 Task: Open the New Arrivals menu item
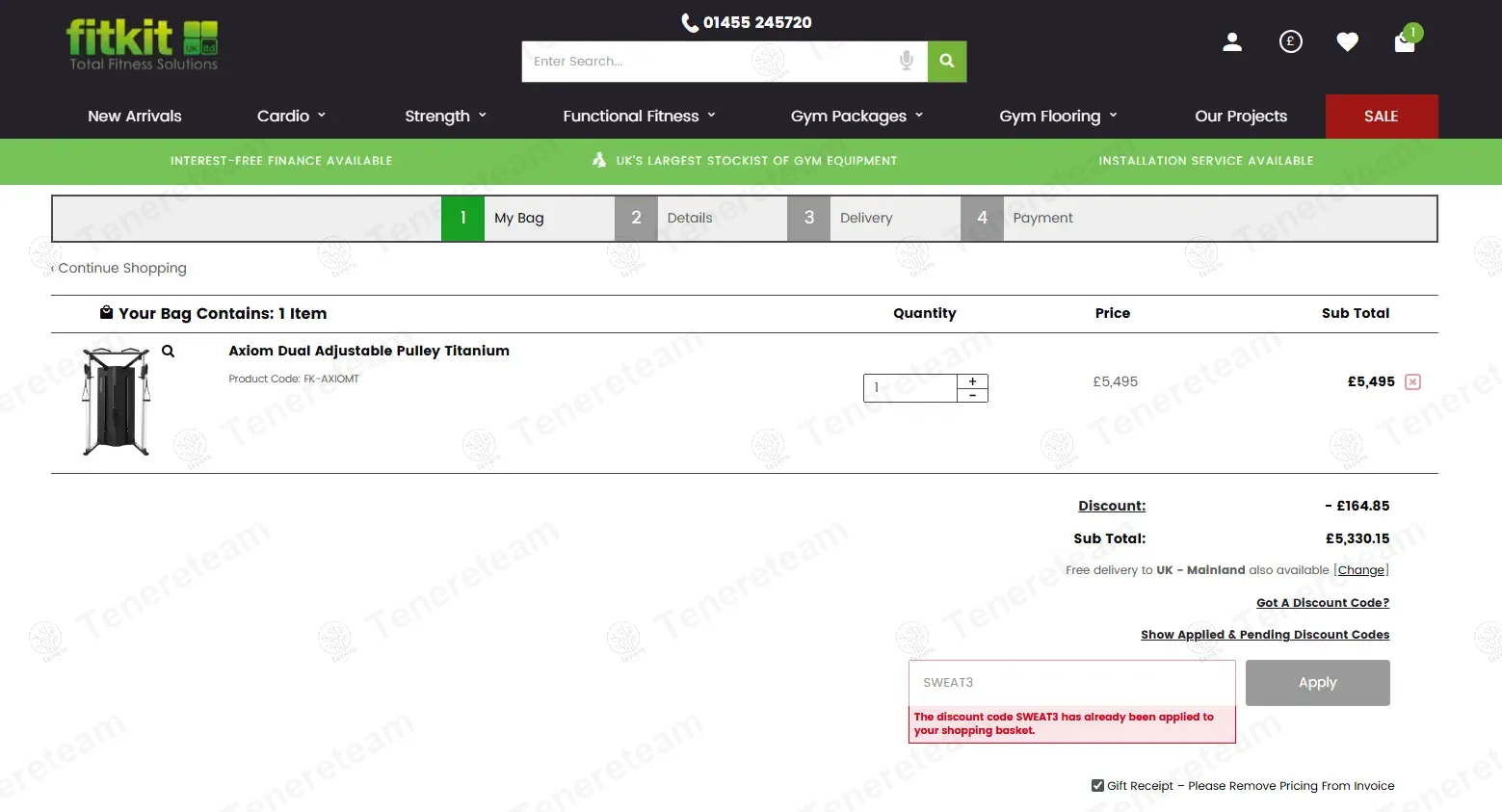(x=135, y=116)
